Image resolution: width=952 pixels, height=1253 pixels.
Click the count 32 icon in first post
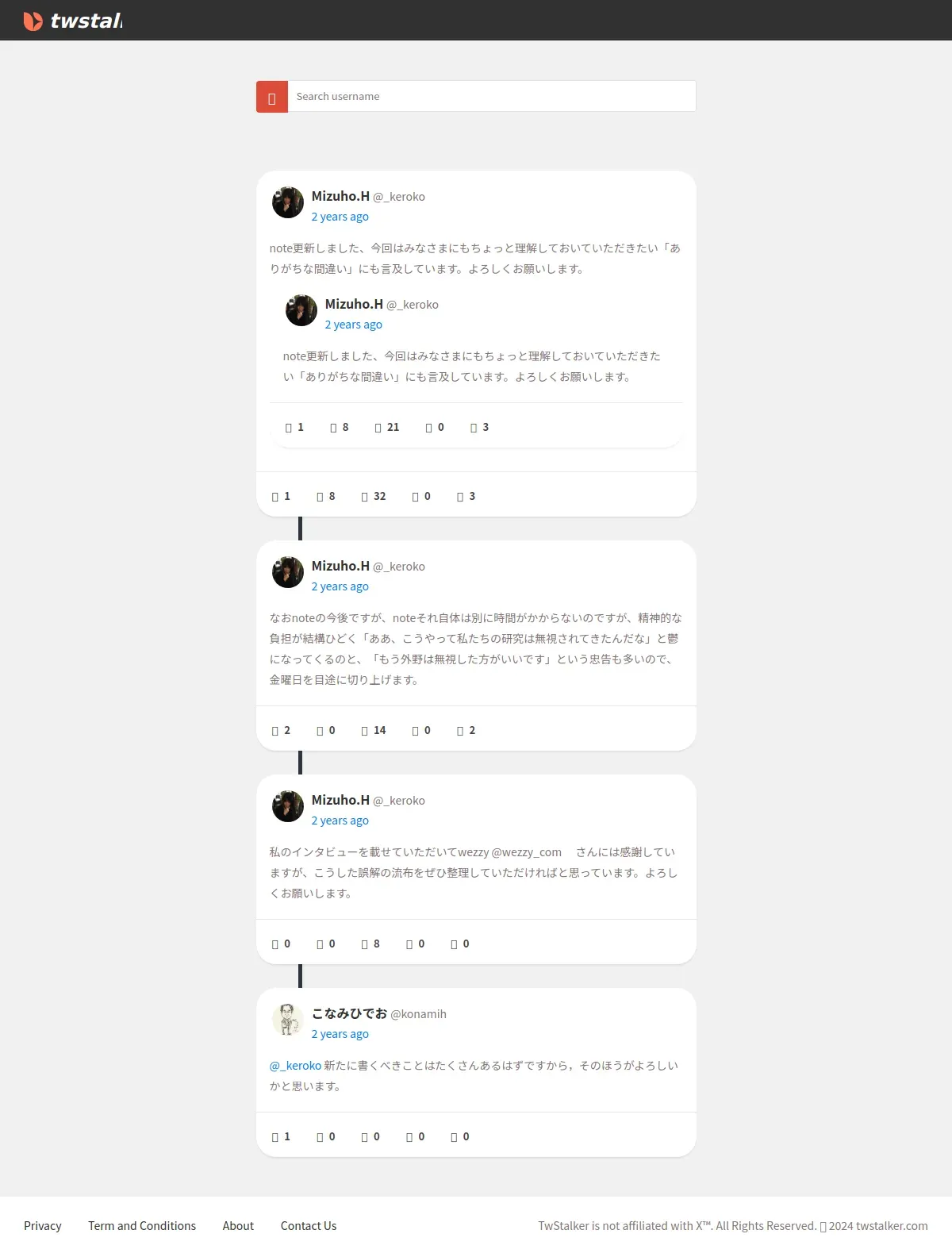365,497
